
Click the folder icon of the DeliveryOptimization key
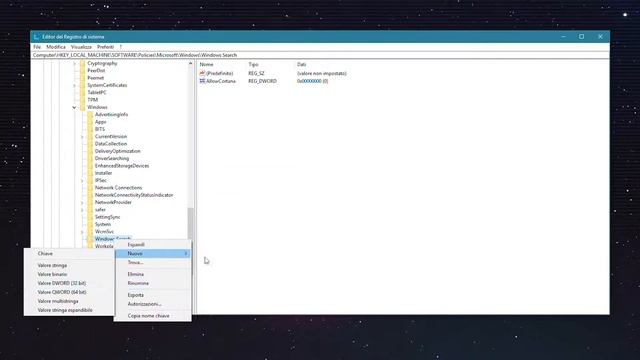coord(90,151)
